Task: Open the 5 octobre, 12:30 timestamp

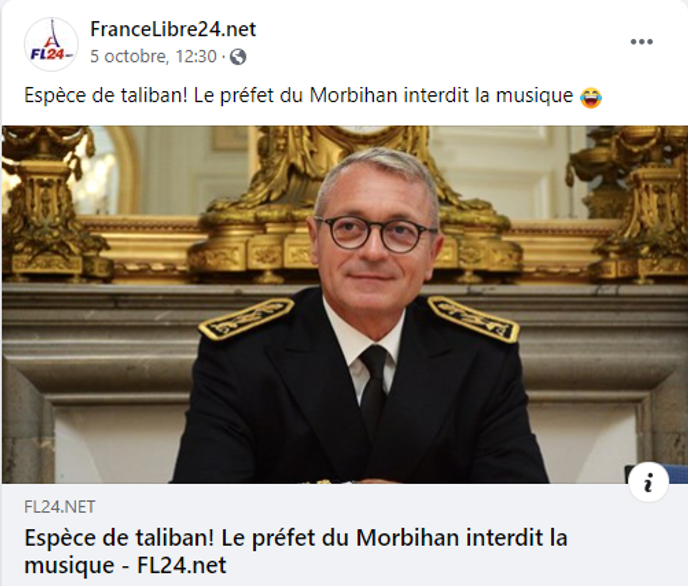Action: (153, 57)
